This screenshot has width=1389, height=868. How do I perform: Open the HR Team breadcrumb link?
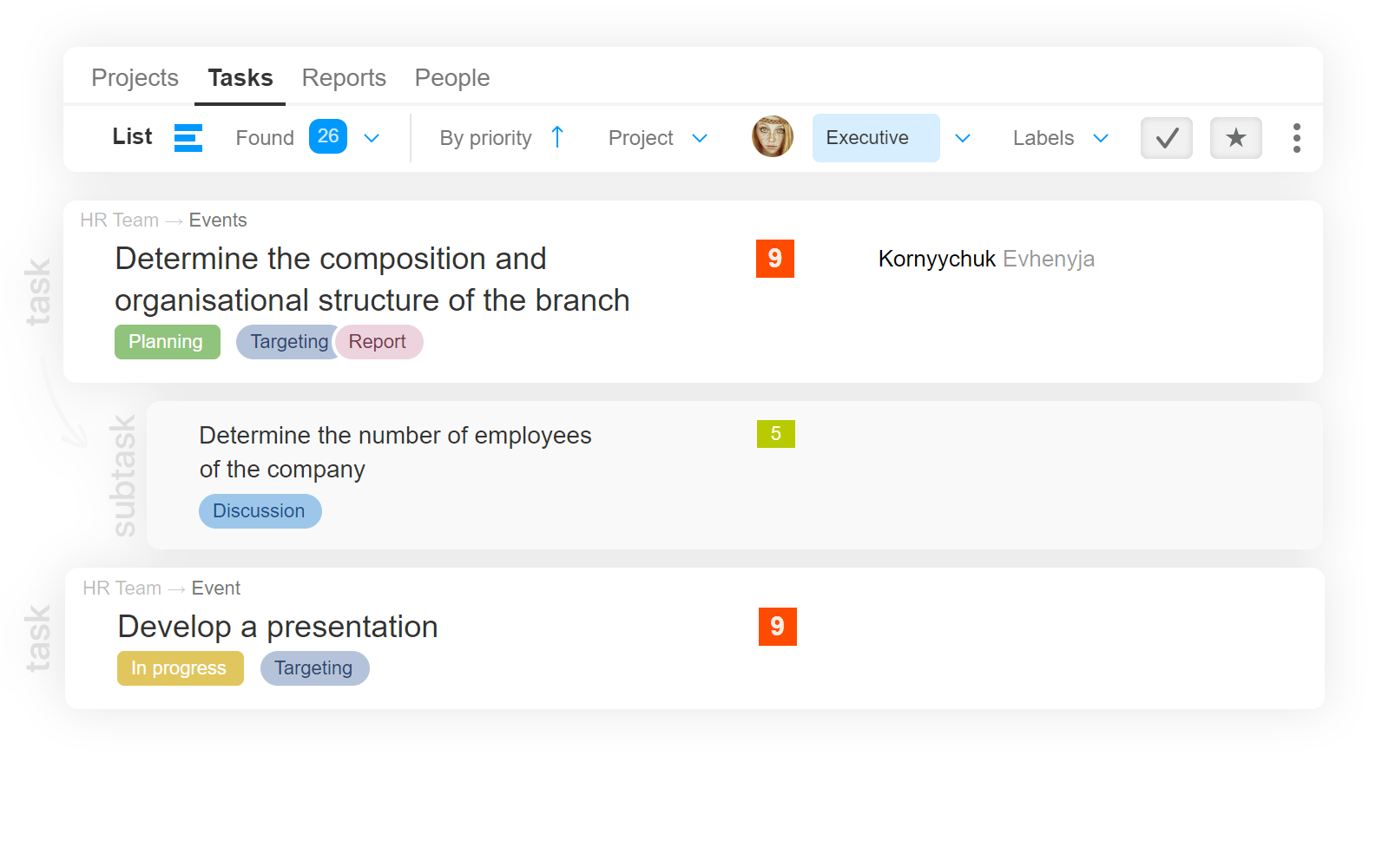click(119, 220)
